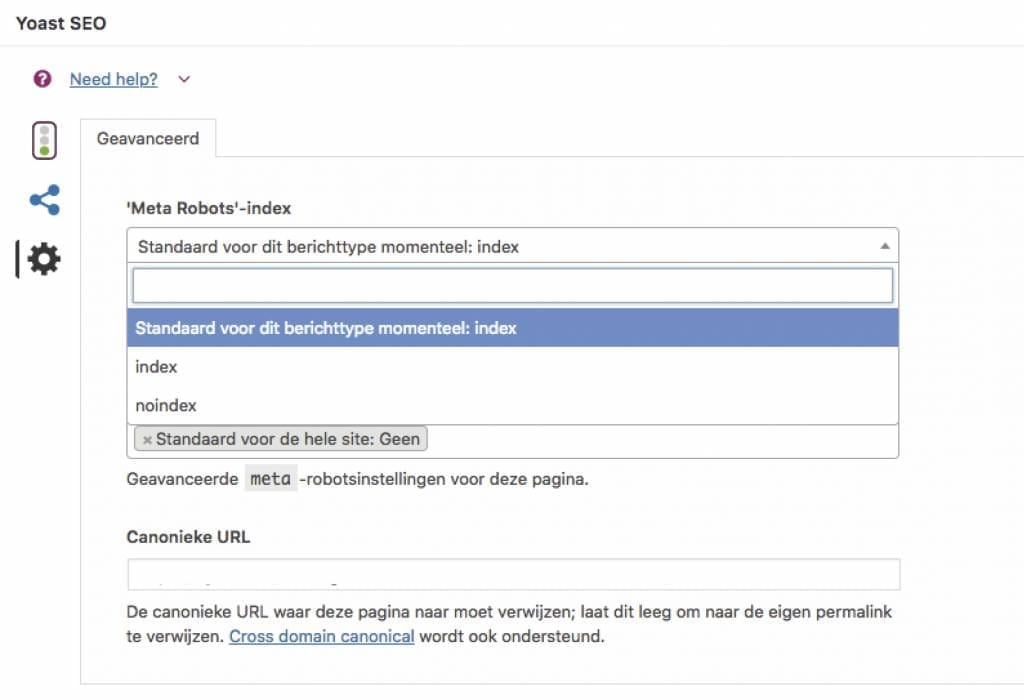The width and height of the screenshot is (1024, 700).
Task: Click the Meta Robots index dropdown arrow
Action: pos(884,246)
